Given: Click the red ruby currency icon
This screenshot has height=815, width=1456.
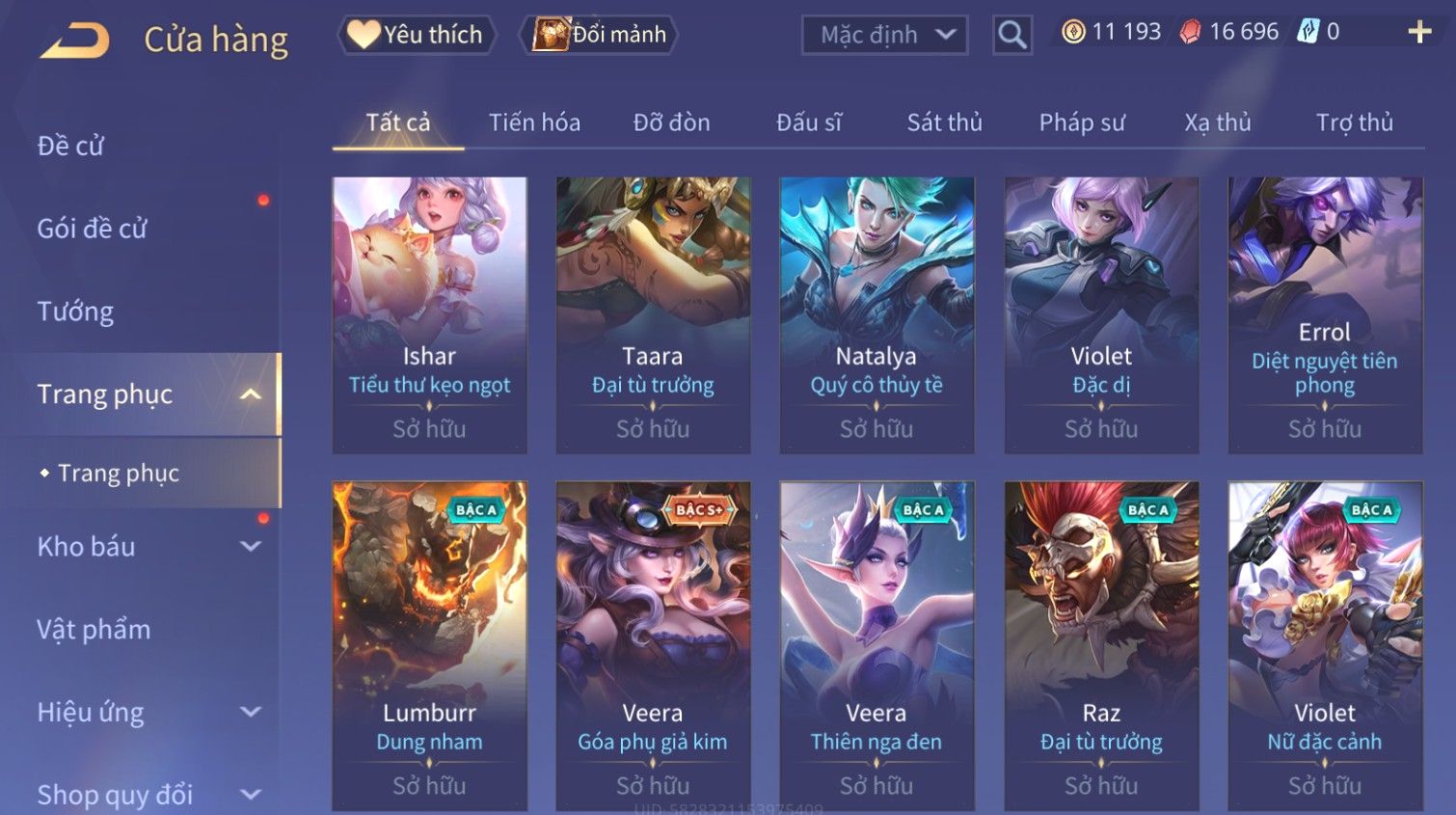Looking at the screenshot, I should click(x=1190, y=33).
